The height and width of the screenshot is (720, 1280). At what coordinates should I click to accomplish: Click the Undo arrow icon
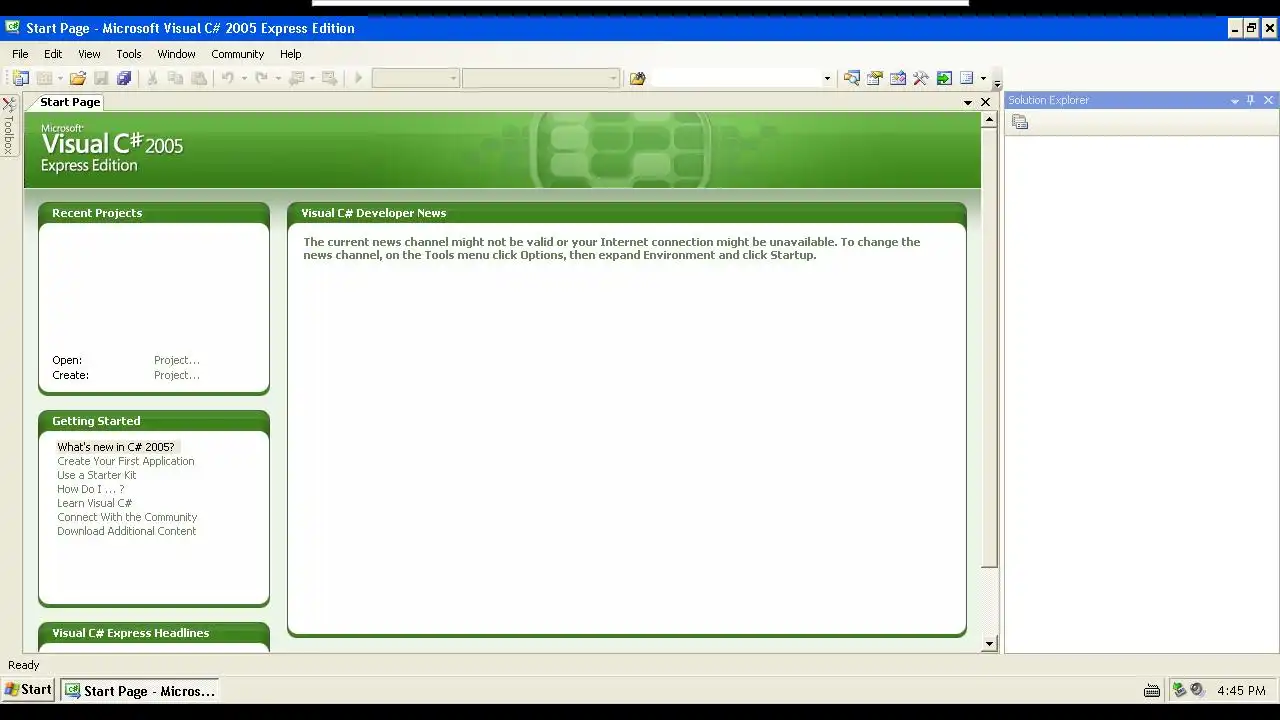pyautogui.click(x=228, y=78)
